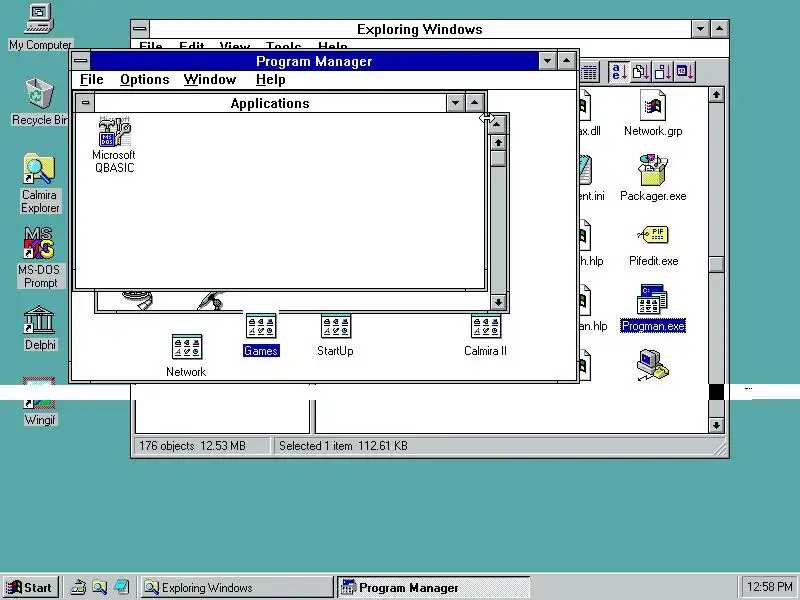Click 'Selected 1 item 112.61 KB' status text
Image resolution: width=800 pixels, height=600 pixels.
pos(343,446)
